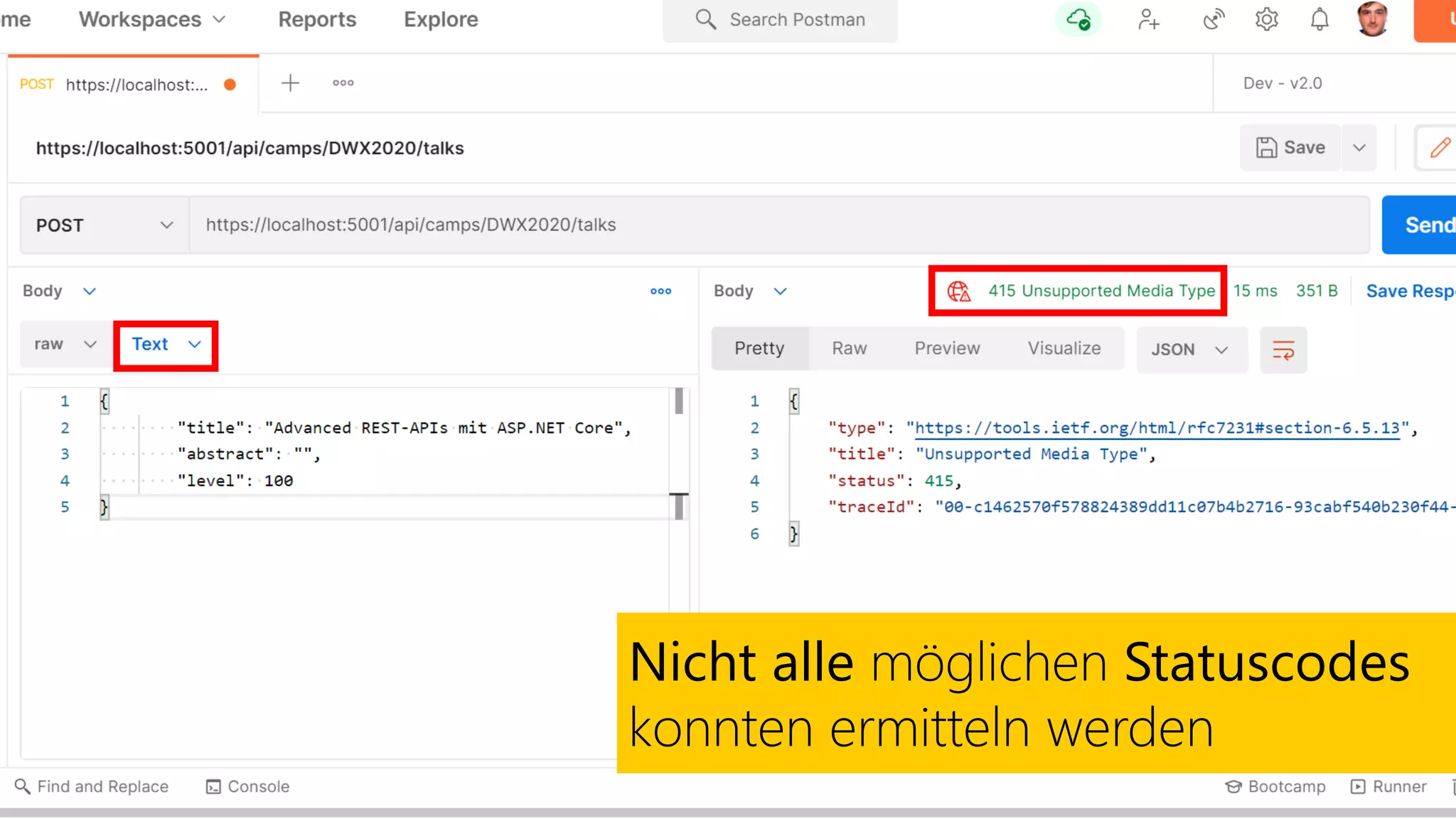This screenshot has width=1456, height=819.
Task: Click the cloud sync status icon
Action: pyautogui.click(x=1078, y=19)
